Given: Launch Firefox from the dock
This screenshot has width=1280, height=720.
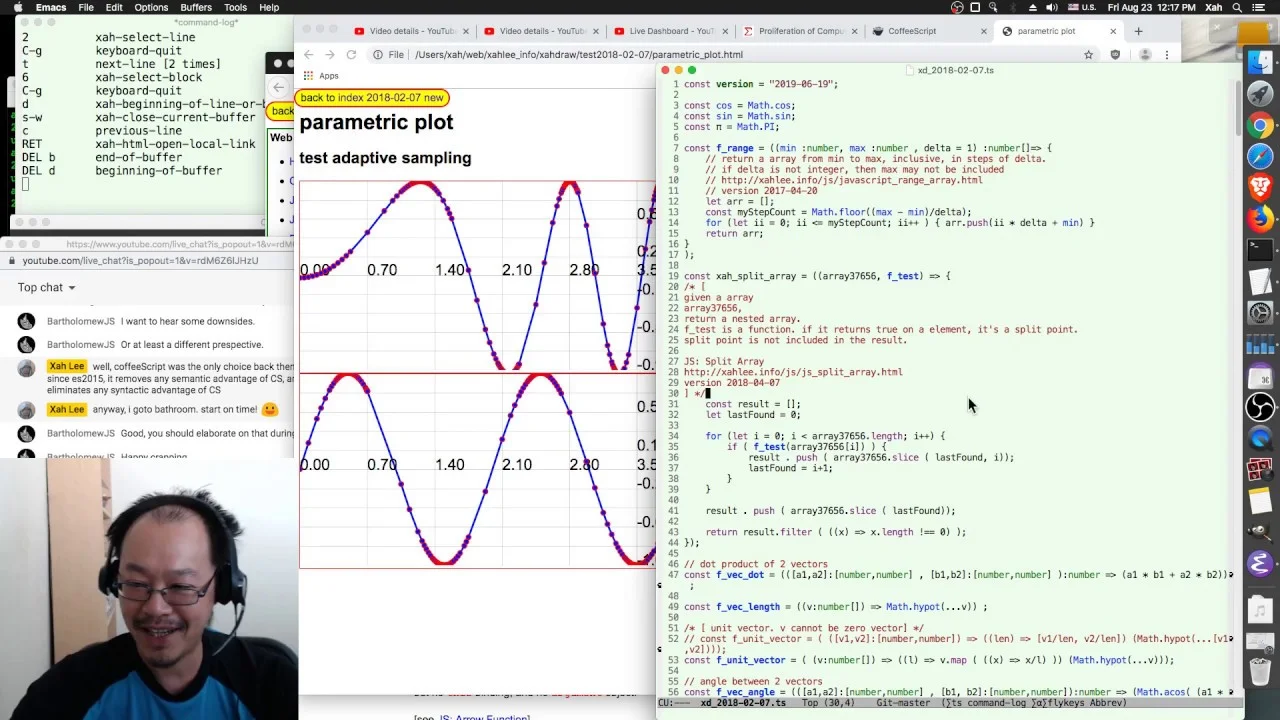Looking at the screenshot, I should point(1260,217).
